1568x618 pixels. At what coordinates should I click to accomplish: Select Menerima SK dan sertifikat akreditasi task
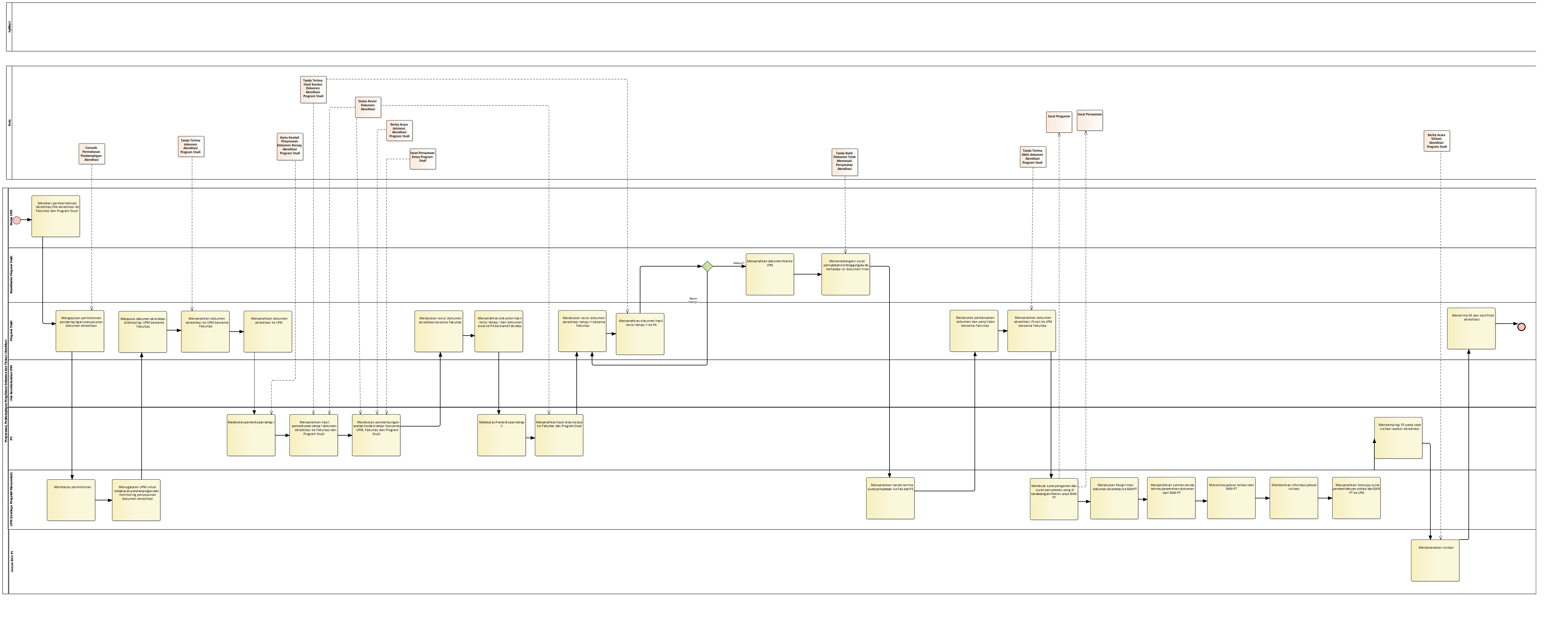click(1471, 328)
